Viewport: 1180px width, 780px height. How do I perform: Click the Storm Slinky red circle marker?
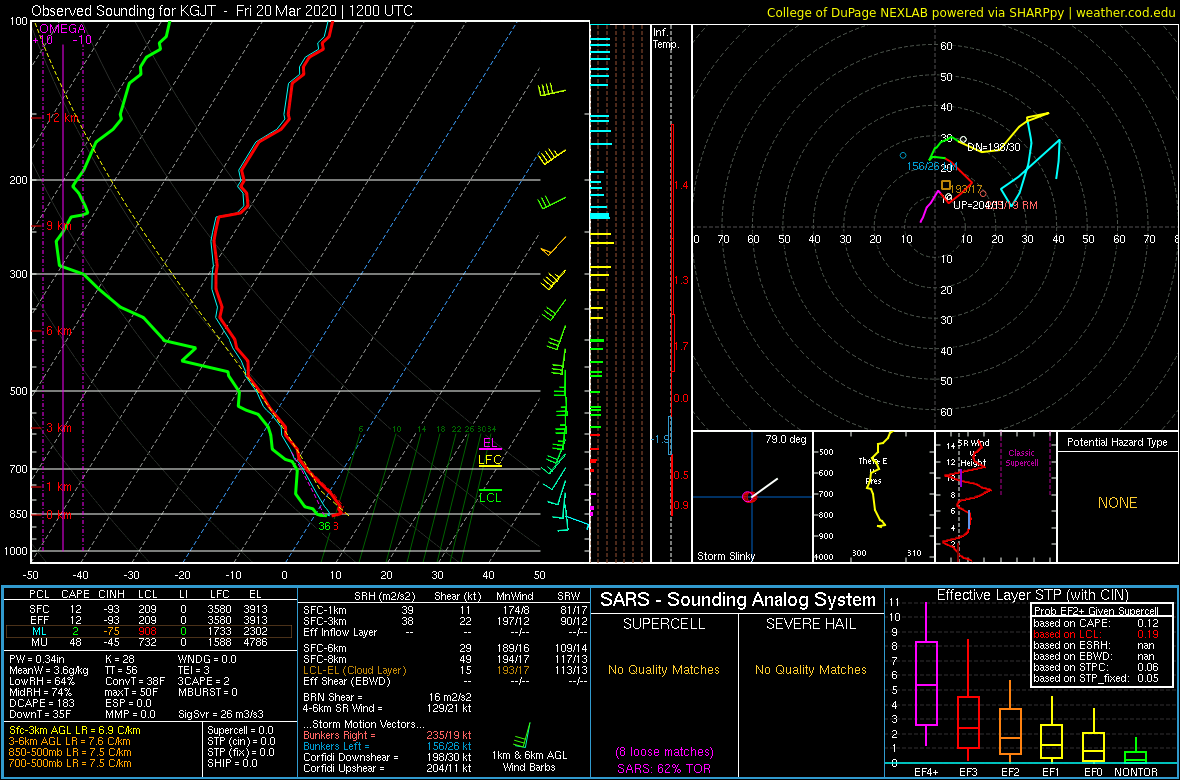coord(748,496)
